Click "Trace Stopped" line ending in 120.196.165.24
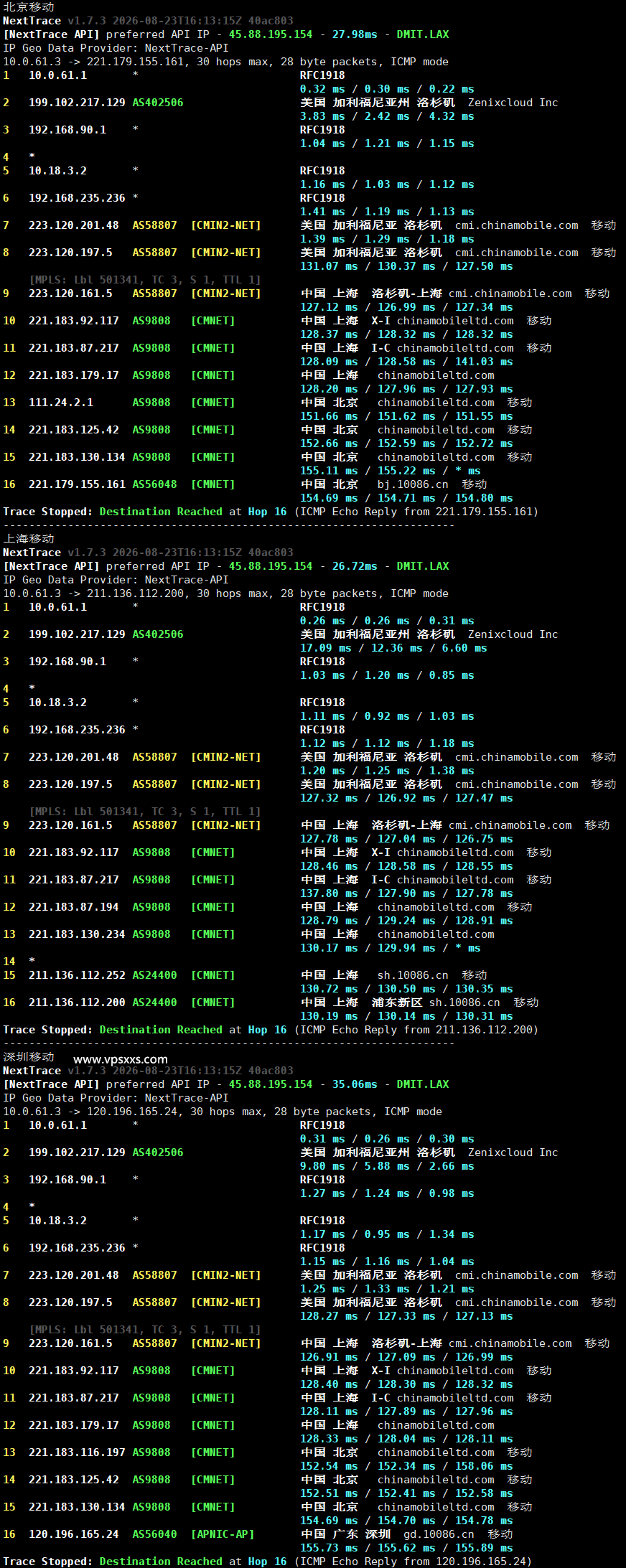Image resolution: width=626 pixels, height=1568 pixels. pos(267,1562)
